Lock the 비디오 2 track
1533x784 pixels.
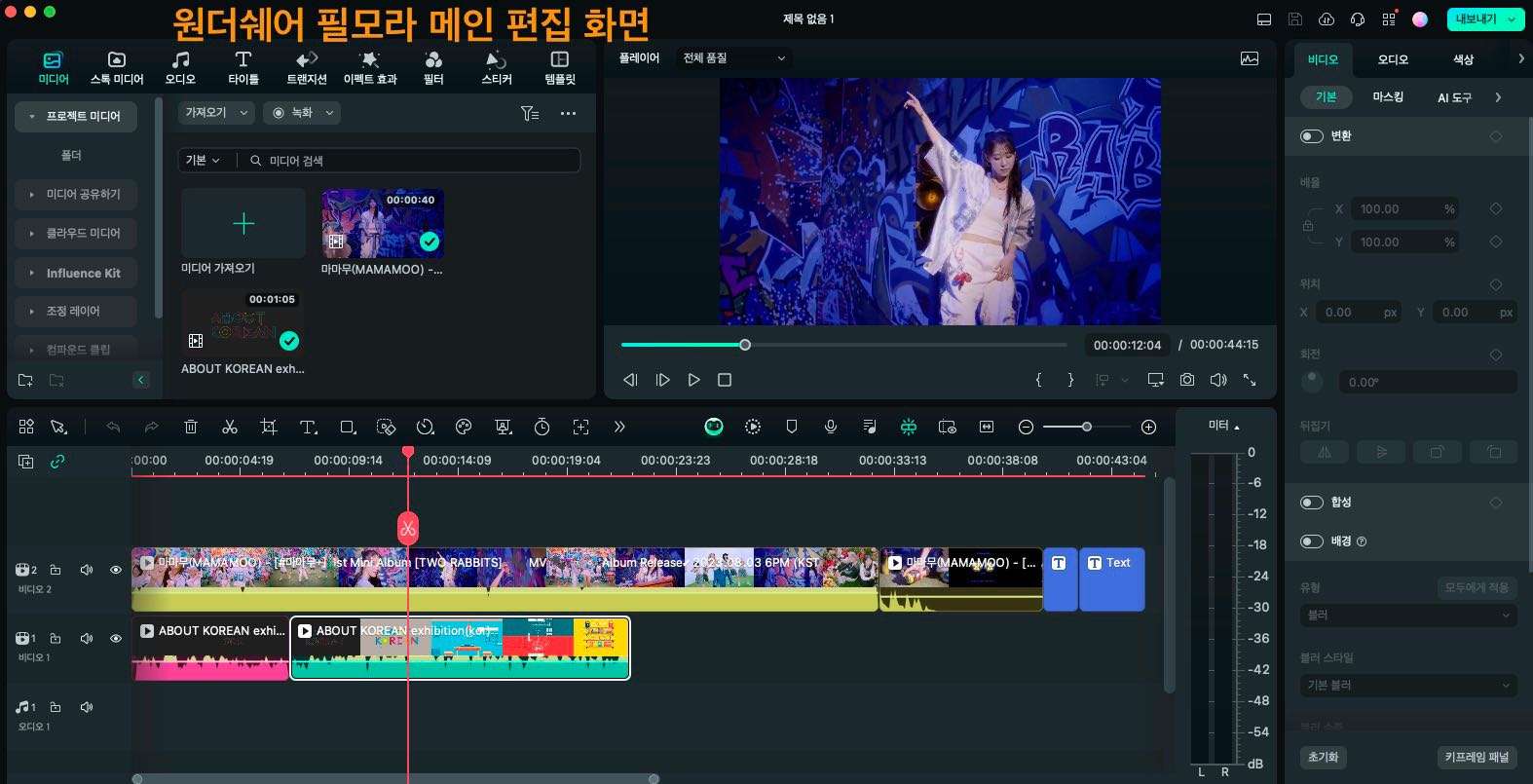(x=56, y=570)
